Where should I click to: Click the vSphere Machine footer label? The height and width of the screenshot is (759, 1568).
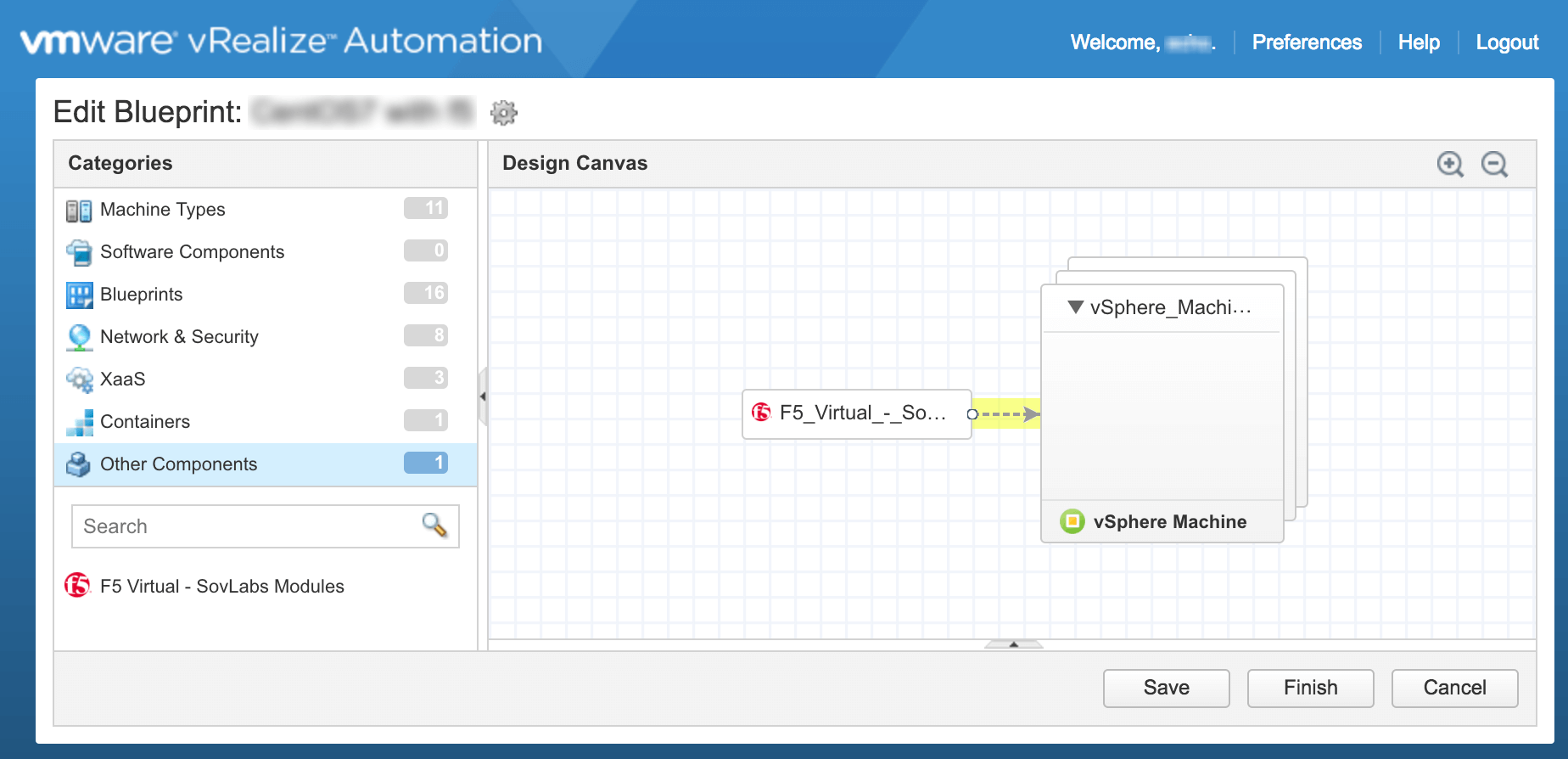coord(1170,521)
